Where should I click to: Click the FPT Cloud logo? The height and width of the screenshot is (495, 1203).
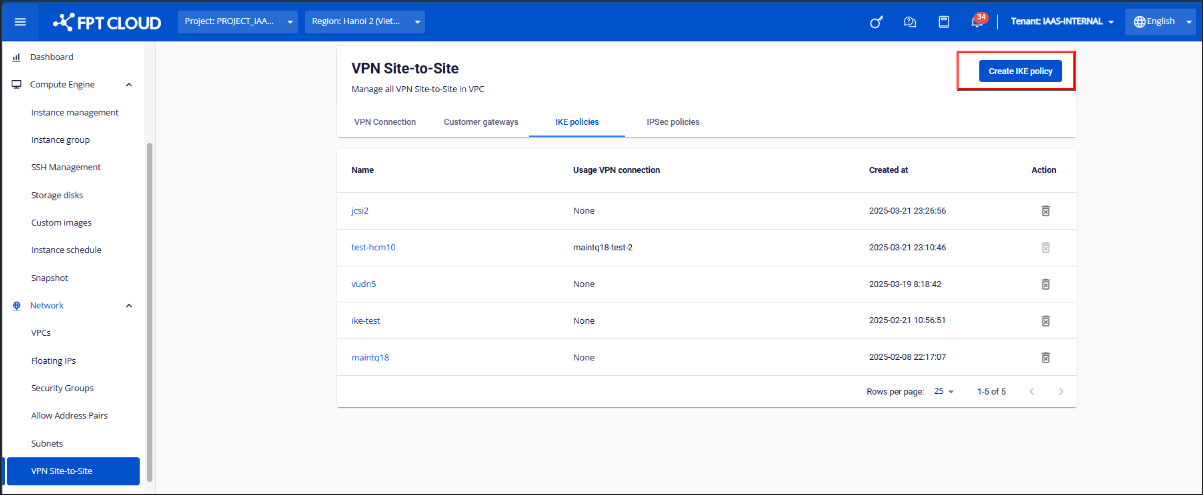pyautogui.click(x=107, y=22)
